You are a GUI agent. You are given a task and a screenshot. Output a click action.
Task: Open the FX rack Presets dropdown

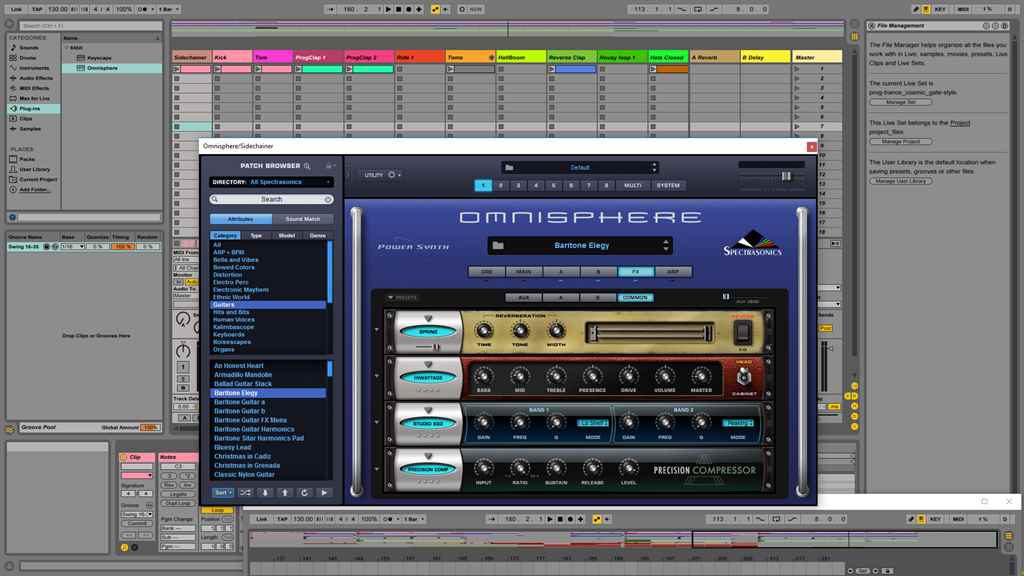402,298
